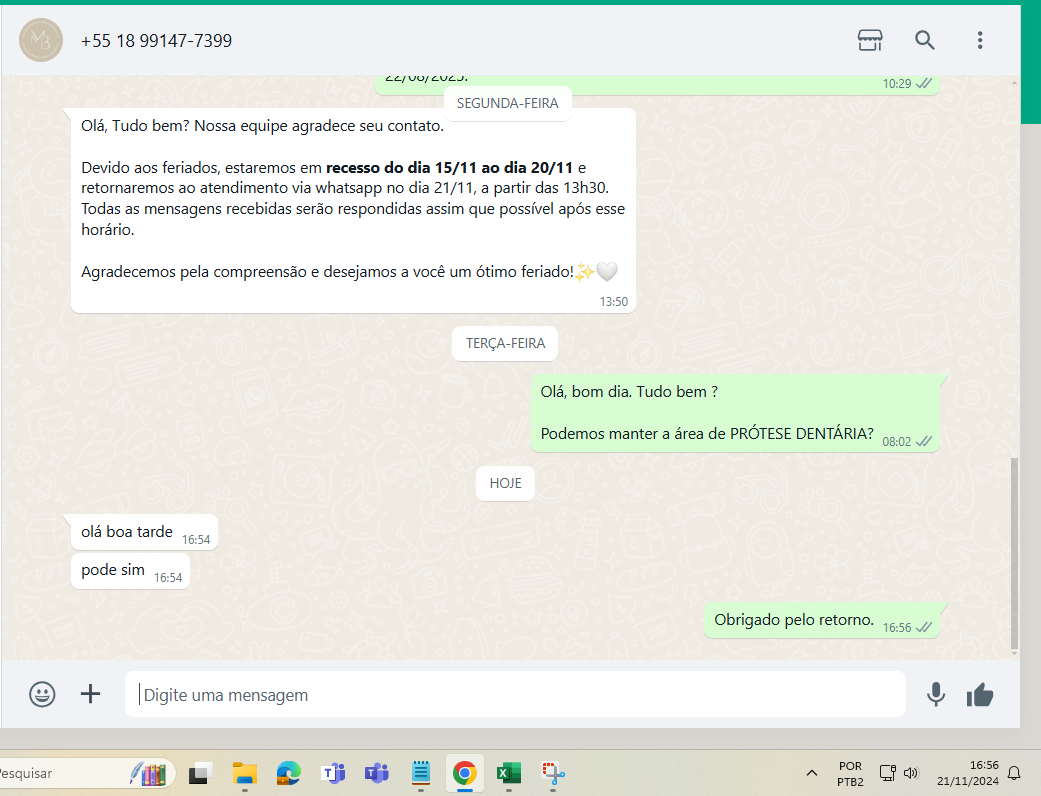The height and width of the screenshot is (796, 1041).
Task: Click the POR PTB2 language indicator
Action: (x=850, y=774)
